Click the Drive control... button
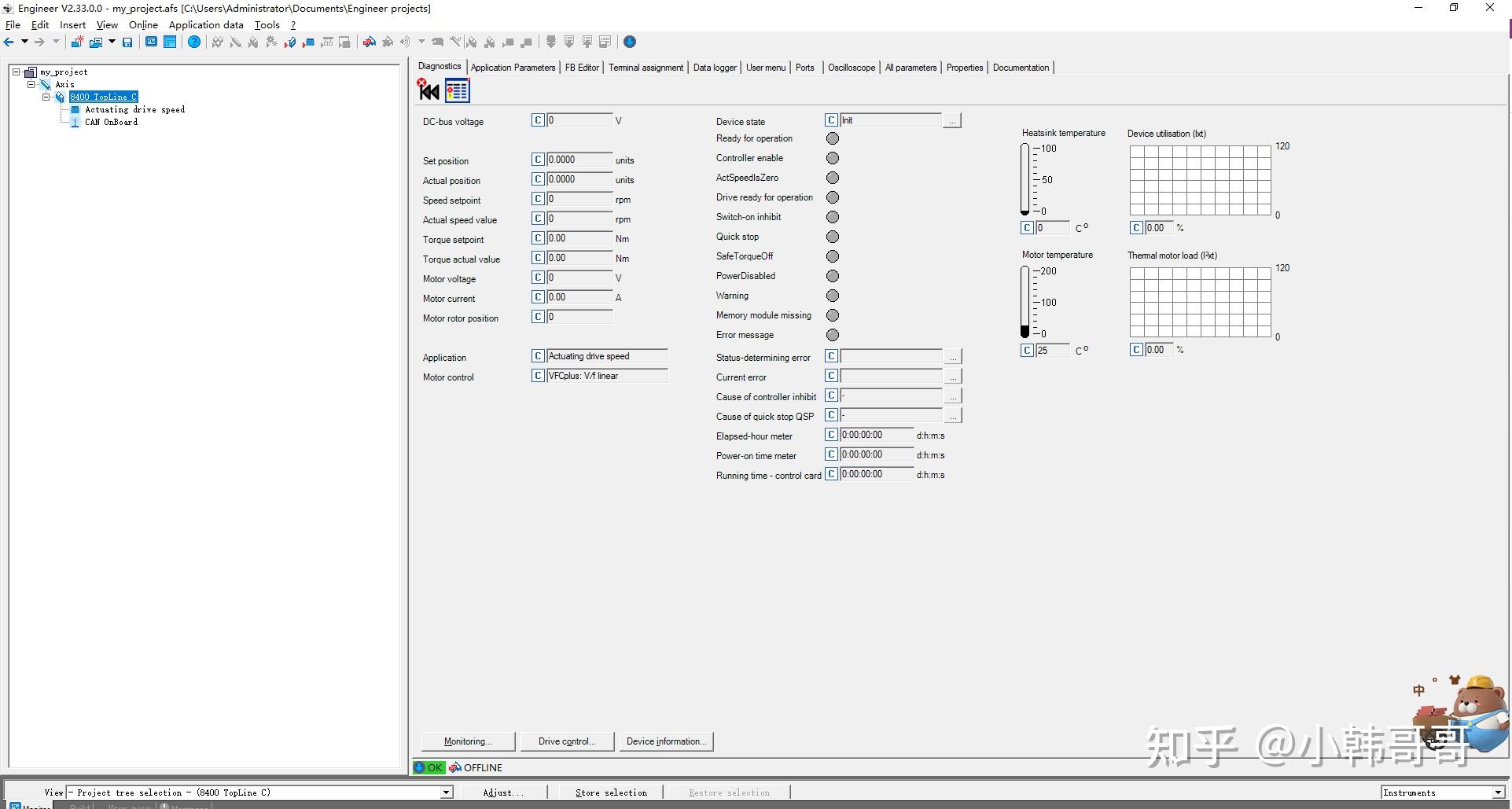 566,741
